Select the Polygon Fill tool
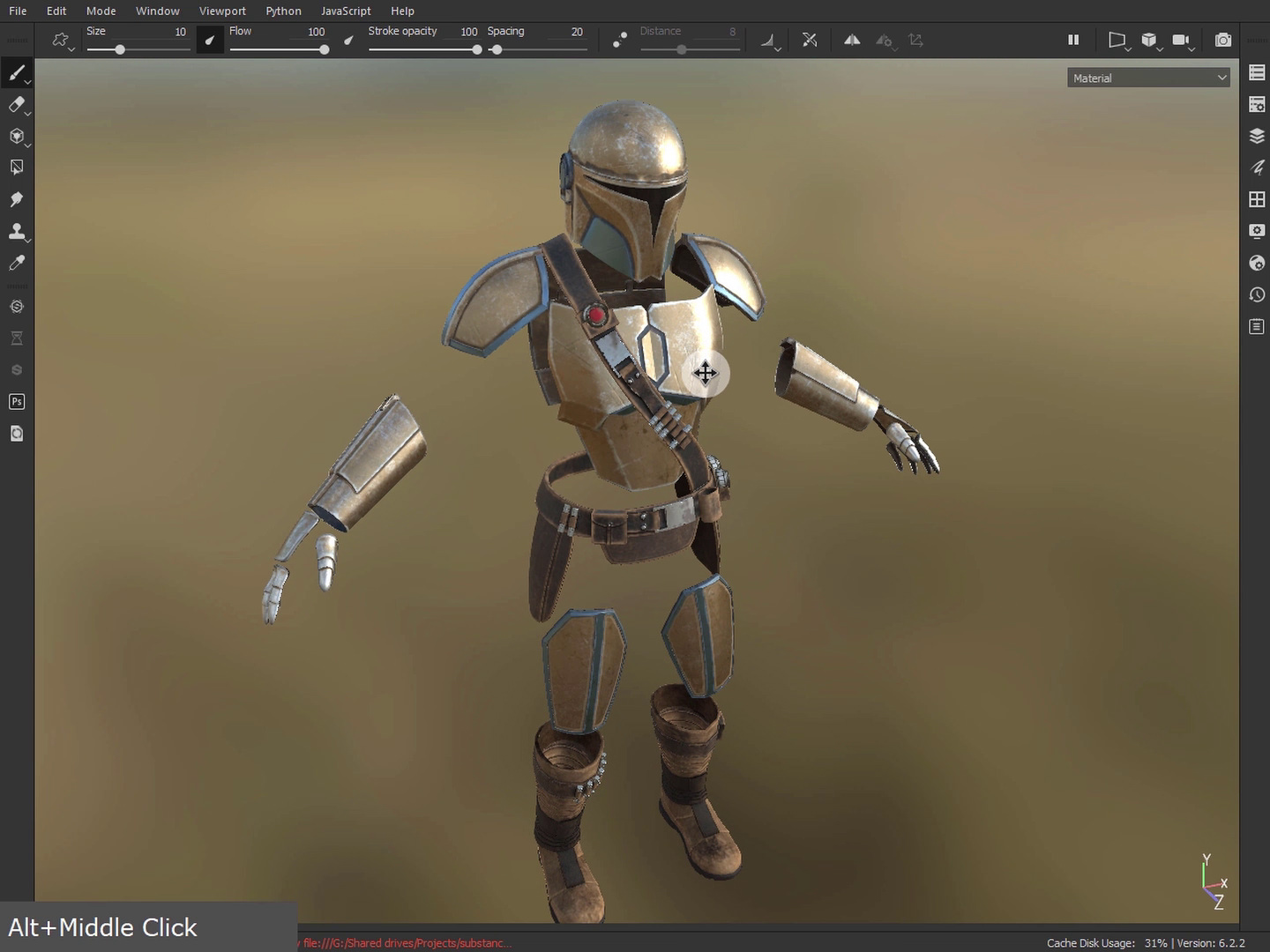 (x=16, y=167)
